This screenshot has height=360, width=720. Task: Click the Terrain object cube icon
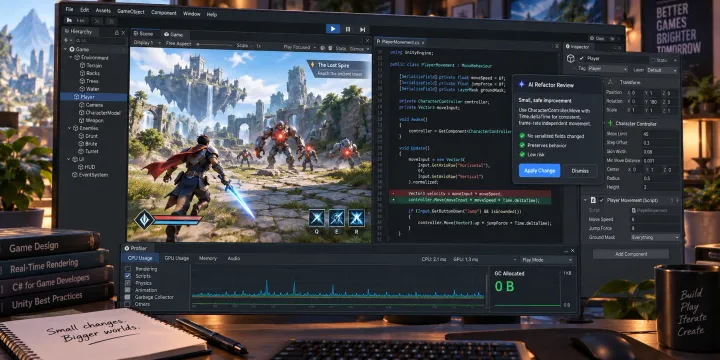tap(82, 66)
